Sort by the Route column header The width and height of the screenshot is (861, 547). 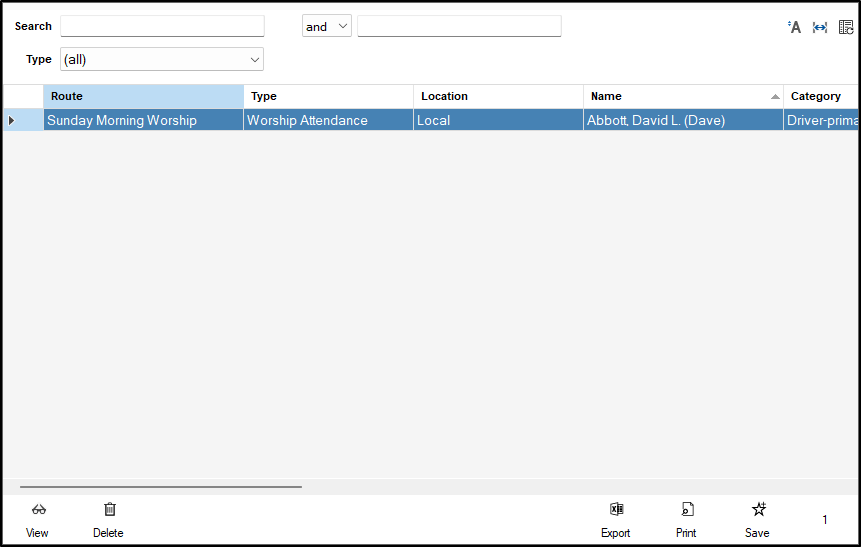tap(143, 96)
